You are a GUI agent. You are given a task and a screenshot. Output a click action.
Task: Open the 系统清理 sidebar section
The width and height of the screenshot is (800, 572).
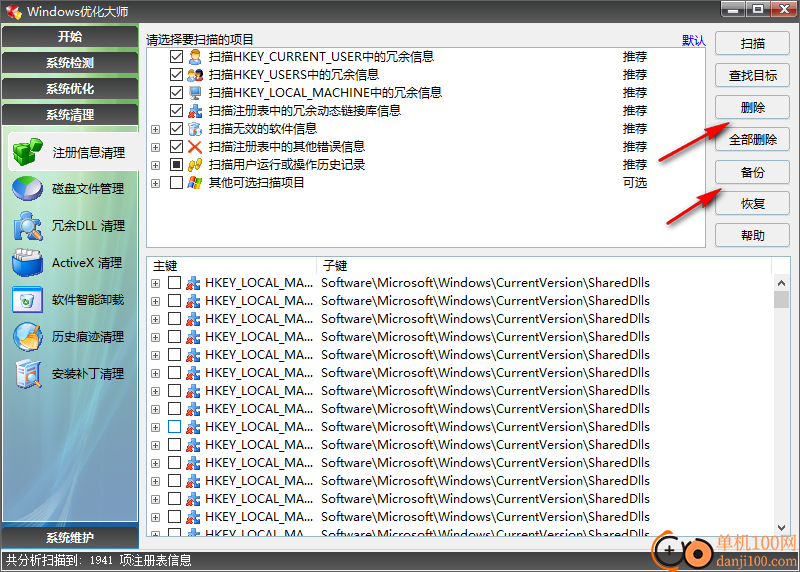70,115
